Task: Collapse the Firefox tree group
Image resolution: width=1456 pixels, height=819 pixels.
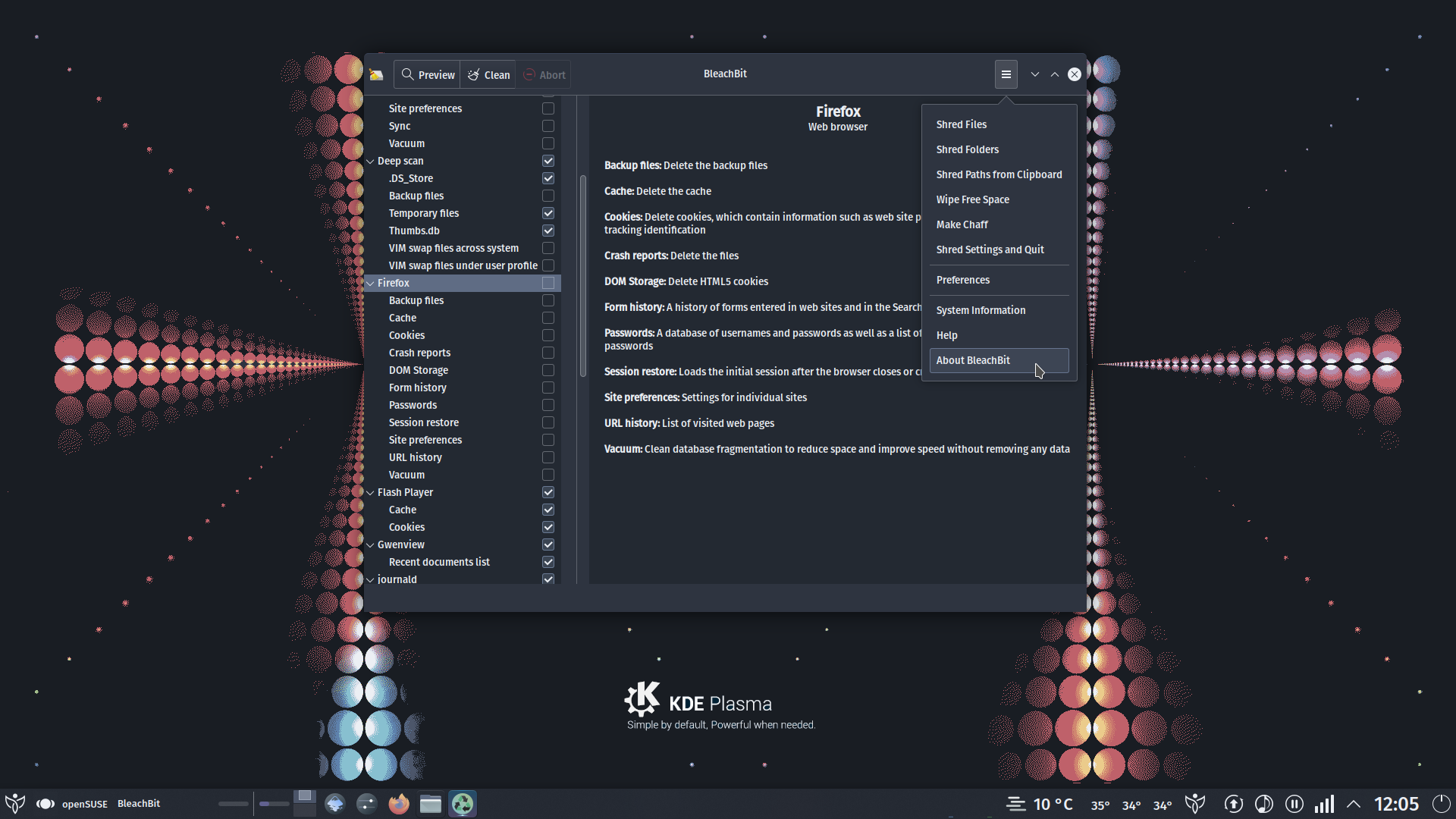Action: 371,284
